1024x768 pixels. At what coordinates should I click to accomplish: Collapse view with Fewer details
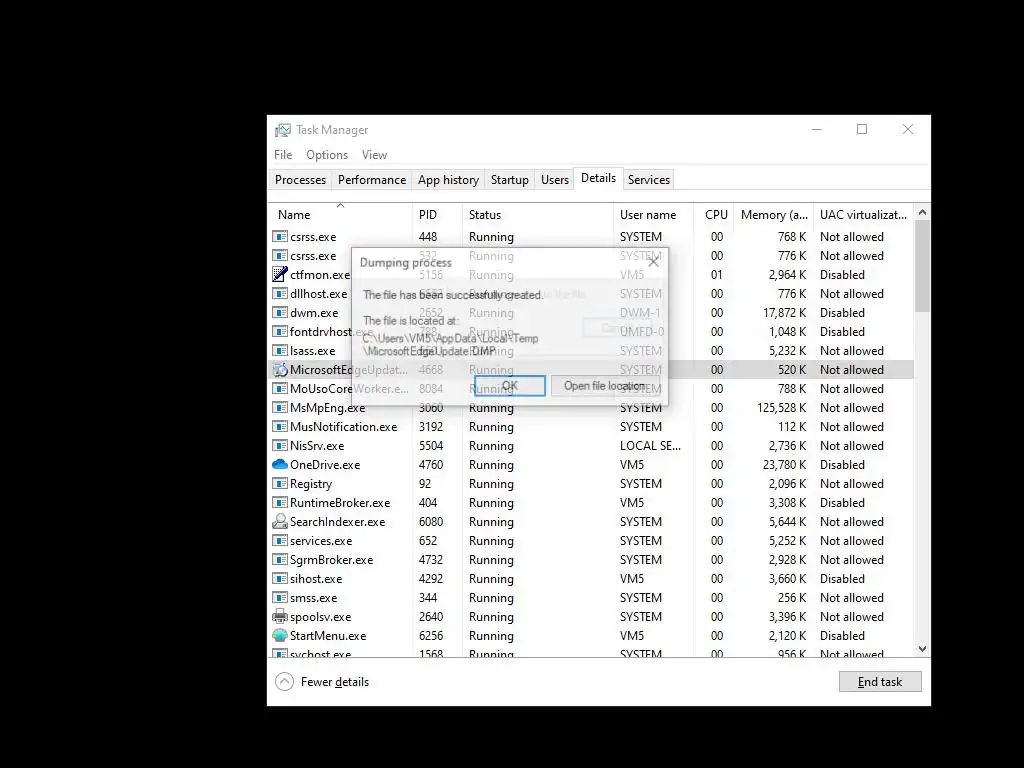(x=322, y=681)
